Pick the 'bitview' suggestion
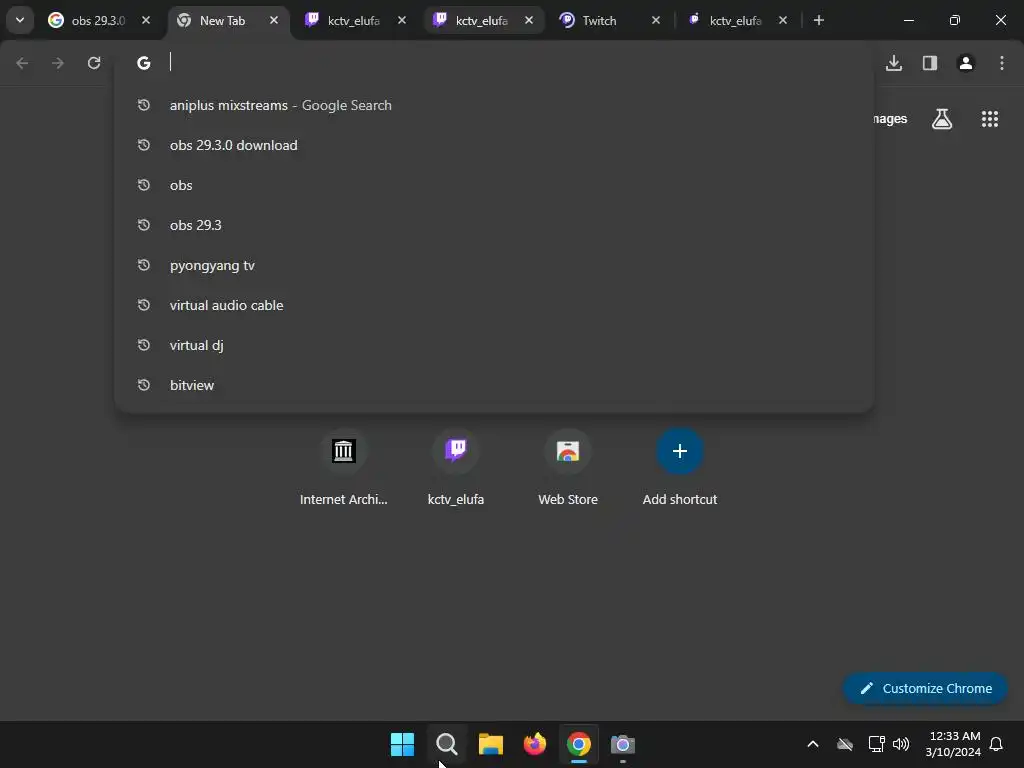 [494, 385]
